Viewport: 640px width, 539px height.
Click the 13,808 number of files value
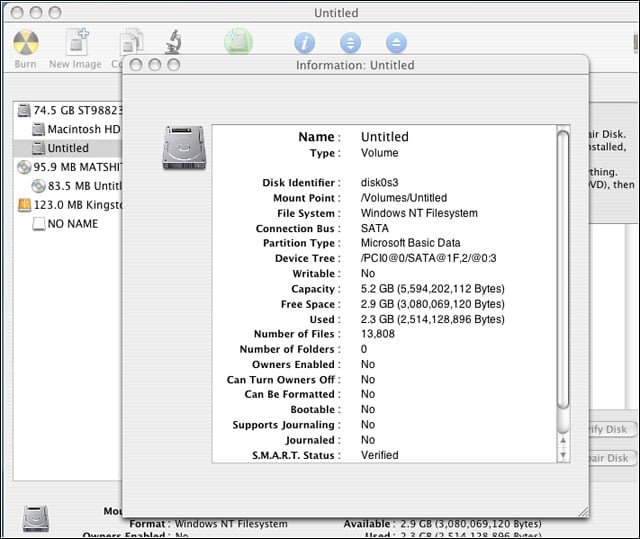pyautogui.click(x=378, y=334)
